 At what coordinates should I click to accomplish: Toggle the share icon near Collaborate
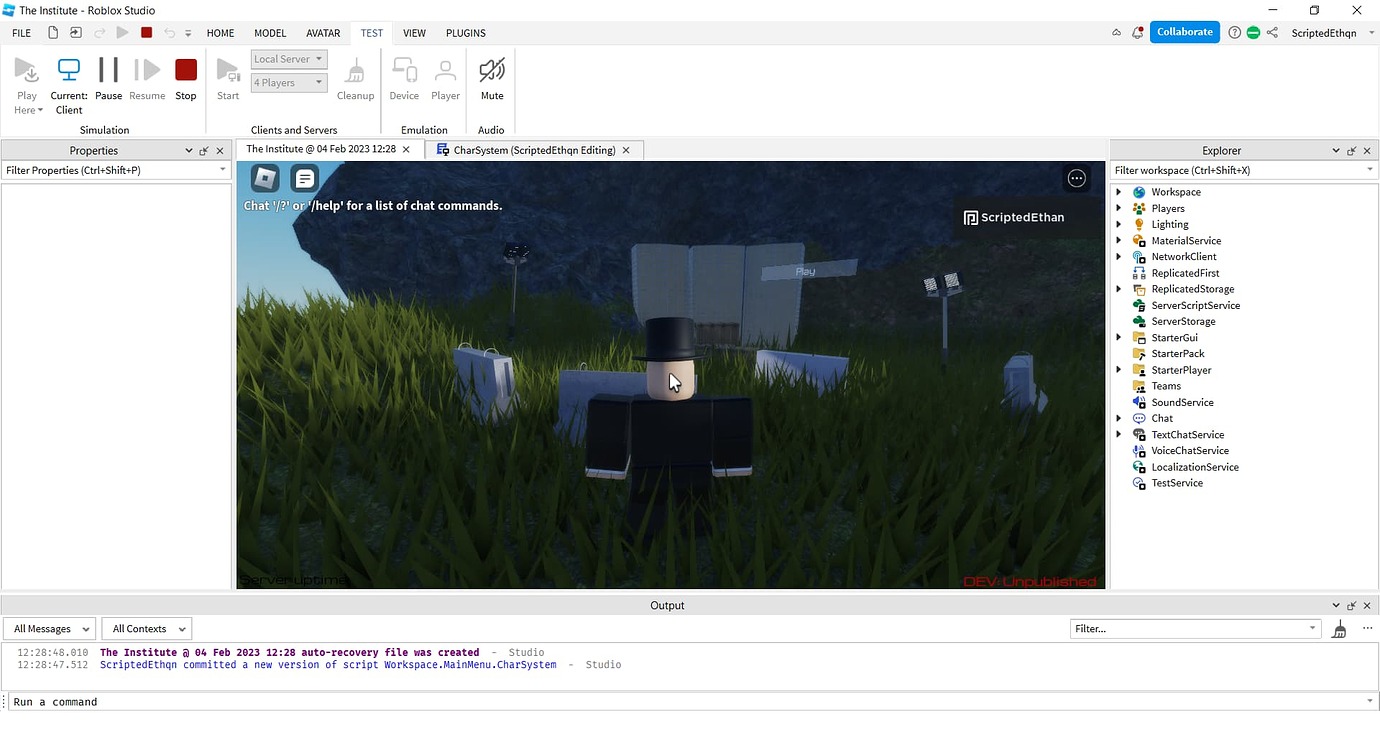click(1272, 32)
